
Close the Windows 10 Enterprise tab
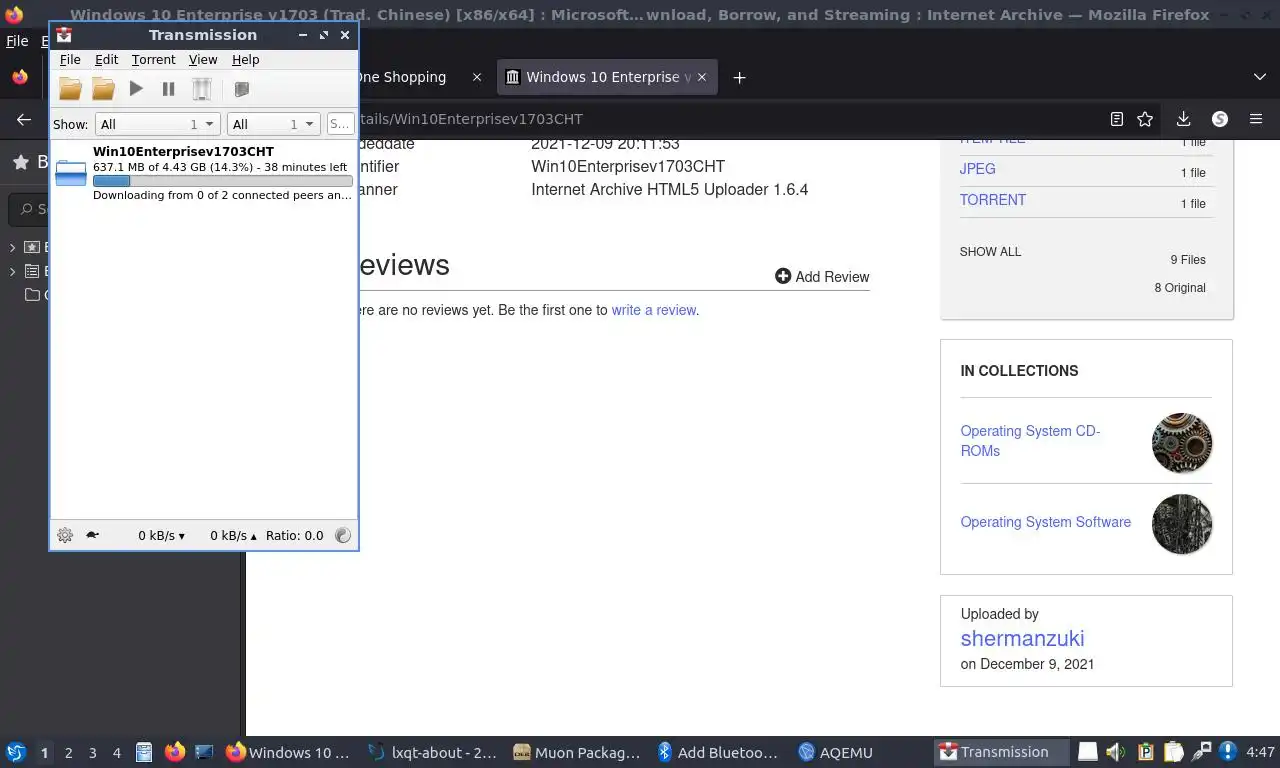pos(701,77)
